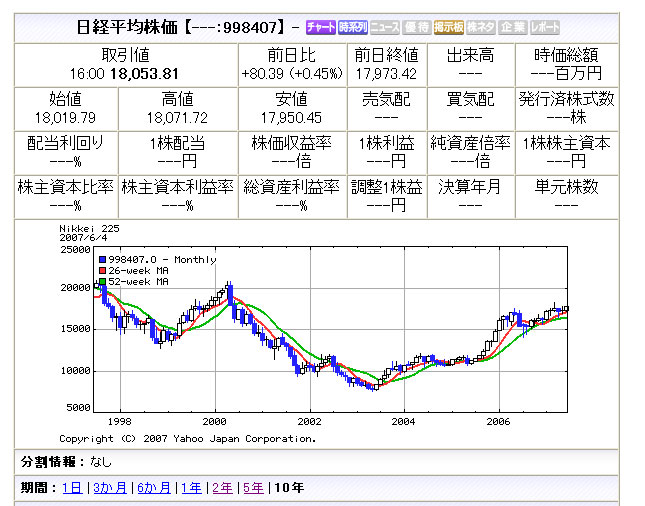Click the チャート (Chart) tab icon
Screen dimensions: 645x506
coord(320,27)
